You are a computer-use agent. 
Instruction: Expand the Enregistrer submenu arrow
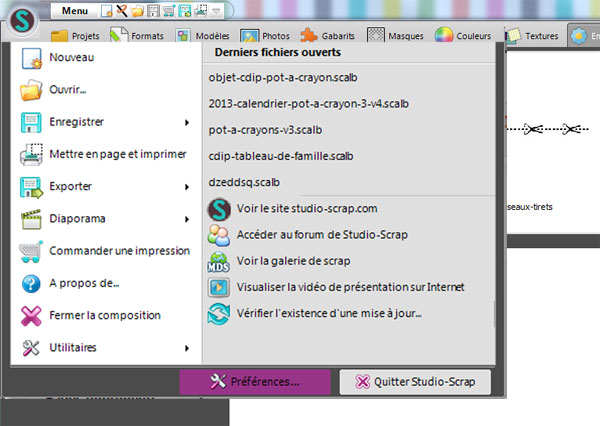tap(187, 122)
